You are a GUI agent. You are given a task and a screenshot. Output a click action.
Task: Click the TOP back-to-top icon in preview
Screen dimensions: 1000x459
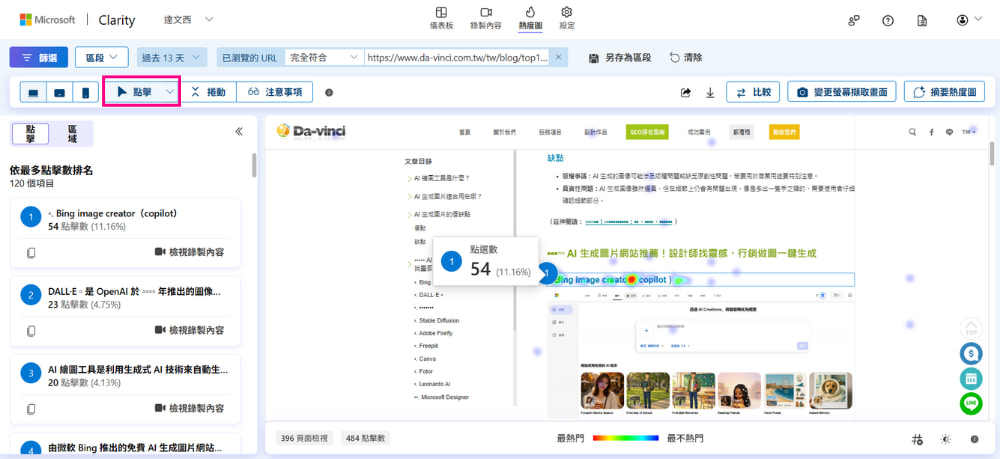(x=971, y=328)
